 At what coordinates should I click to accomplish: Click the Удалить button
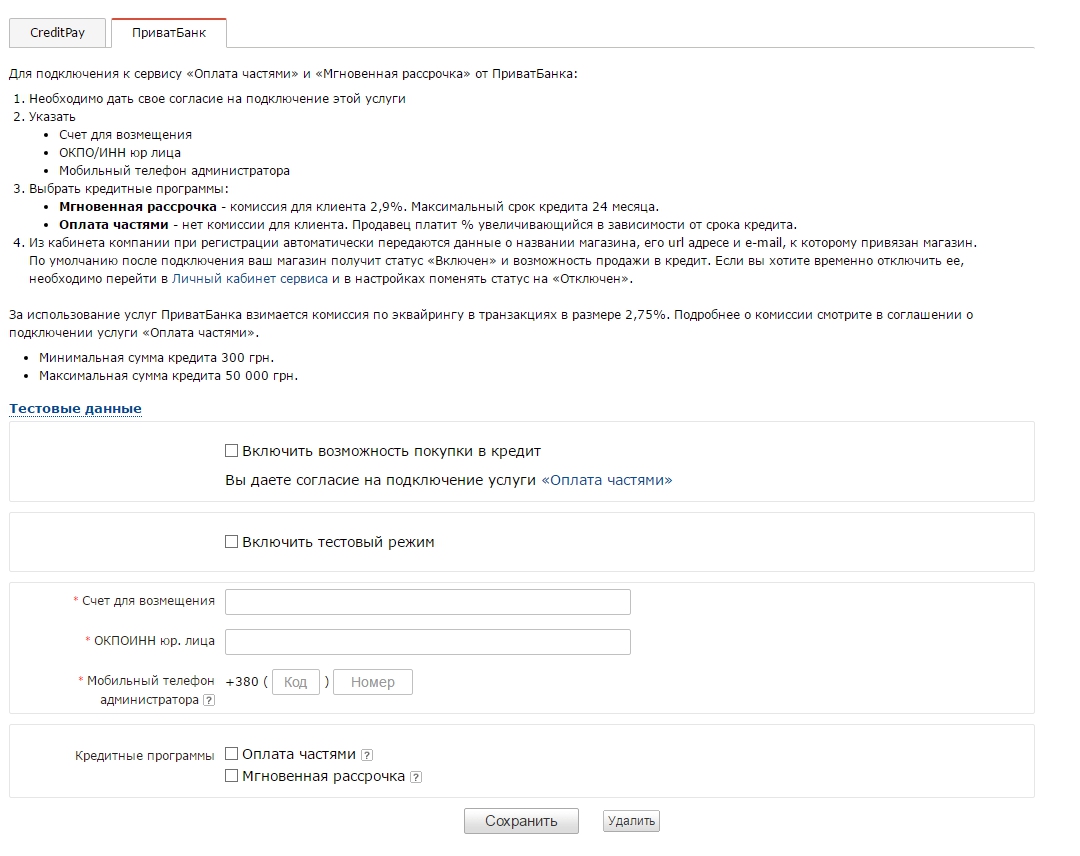coord(631,821)
